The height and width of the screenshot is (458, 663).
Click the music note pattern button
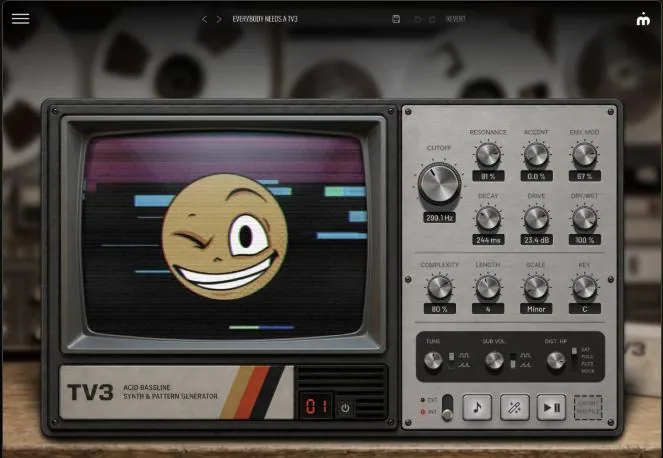coord(477,407)
